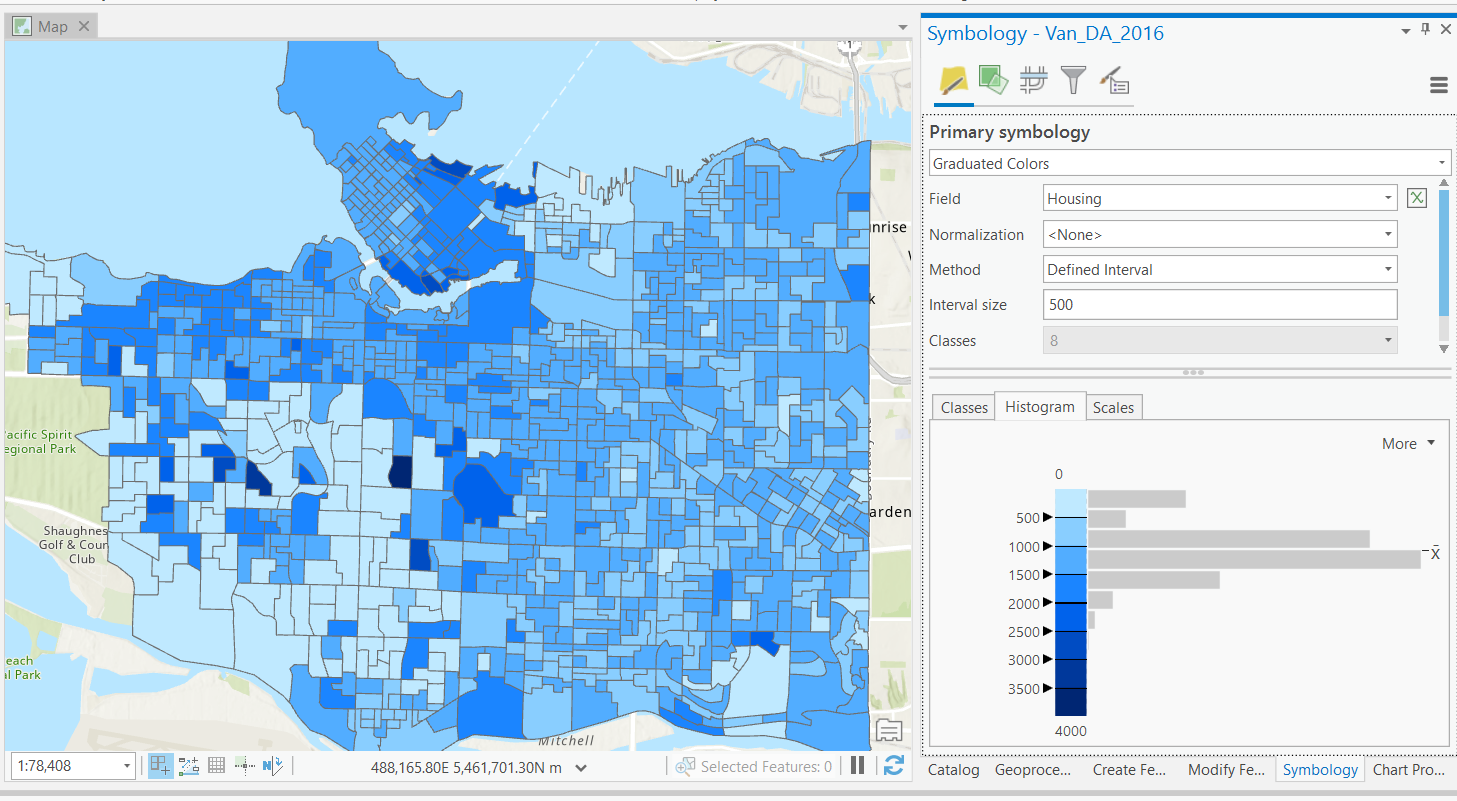Click the 2000 break marker on histogram
Viewport: 1457px width, 801px height.
1047,603
